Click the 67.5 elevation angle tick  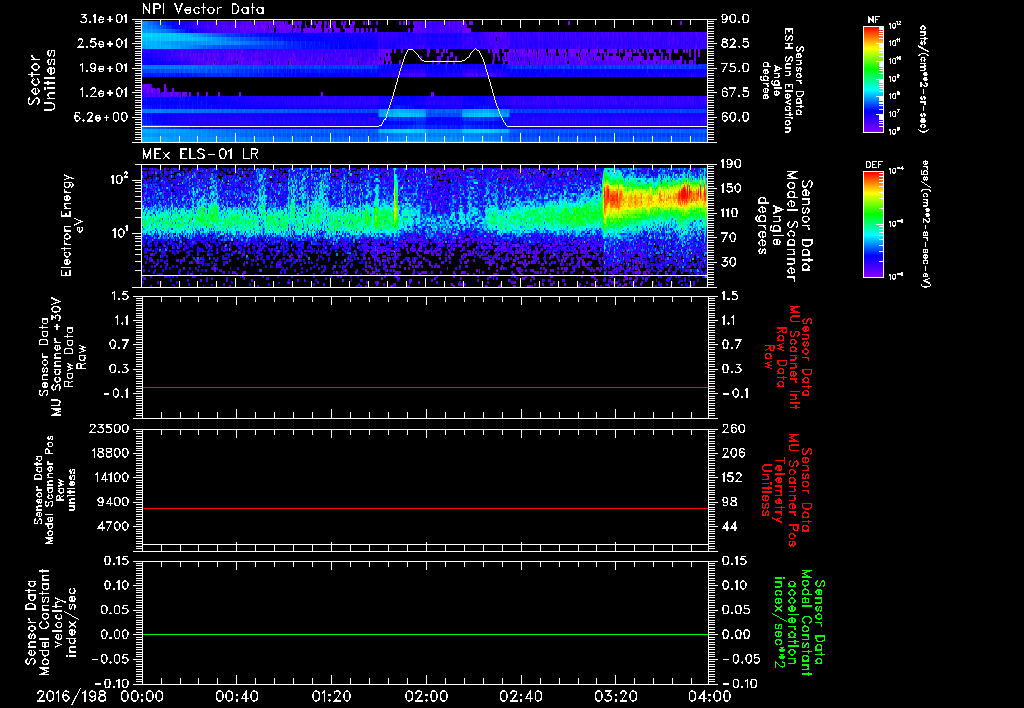(x=735, y=93)
